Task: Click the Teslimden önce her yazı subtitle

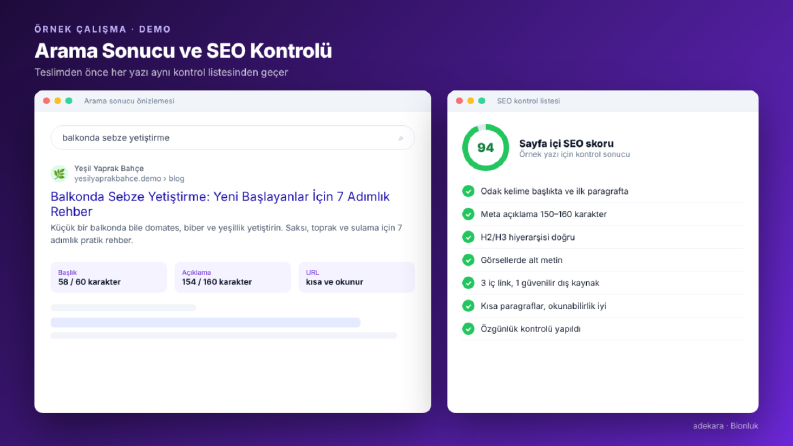Action: pos(161,72)
